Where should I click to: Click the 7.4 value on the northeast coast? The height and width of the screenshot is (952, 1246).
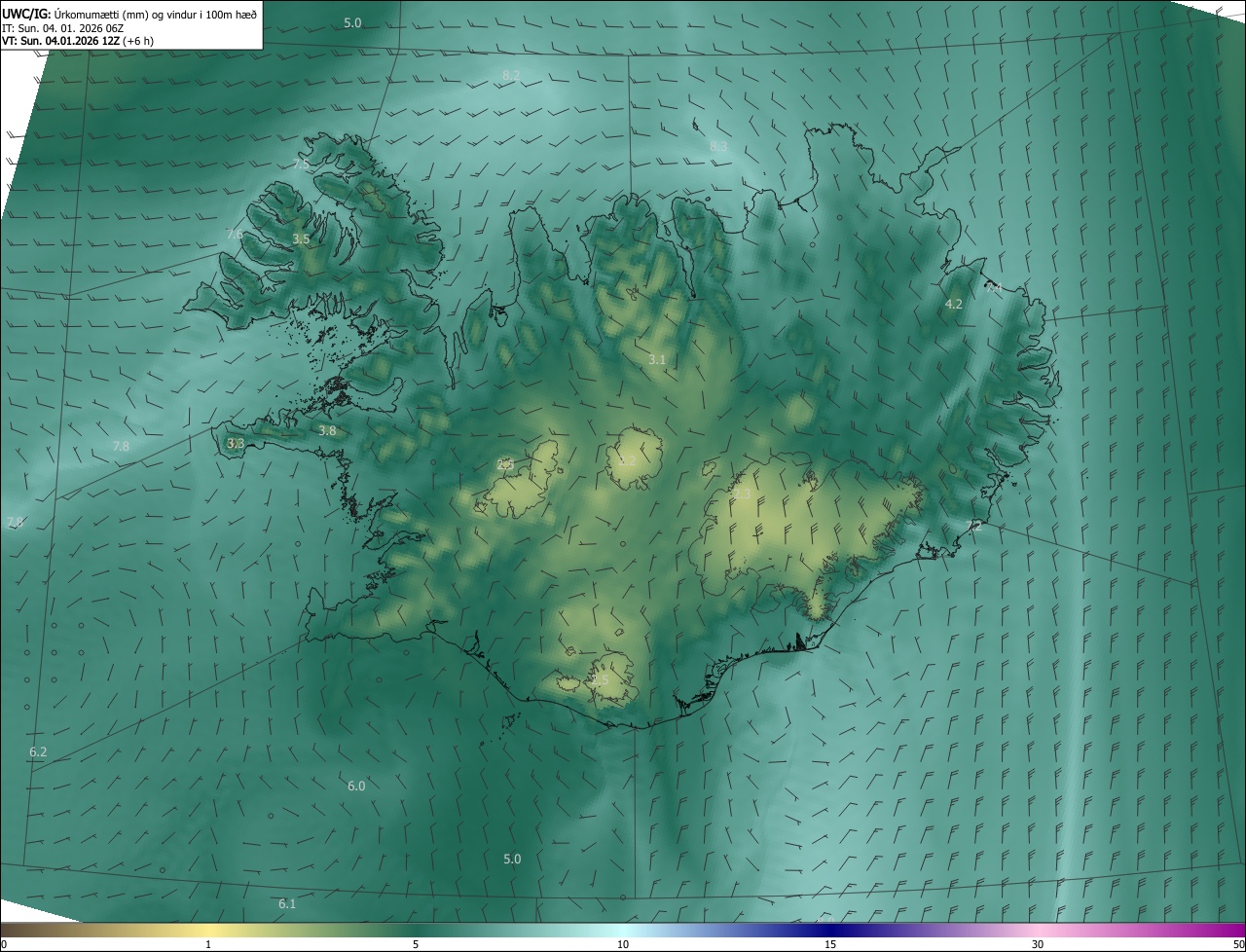tap(993, 288)
